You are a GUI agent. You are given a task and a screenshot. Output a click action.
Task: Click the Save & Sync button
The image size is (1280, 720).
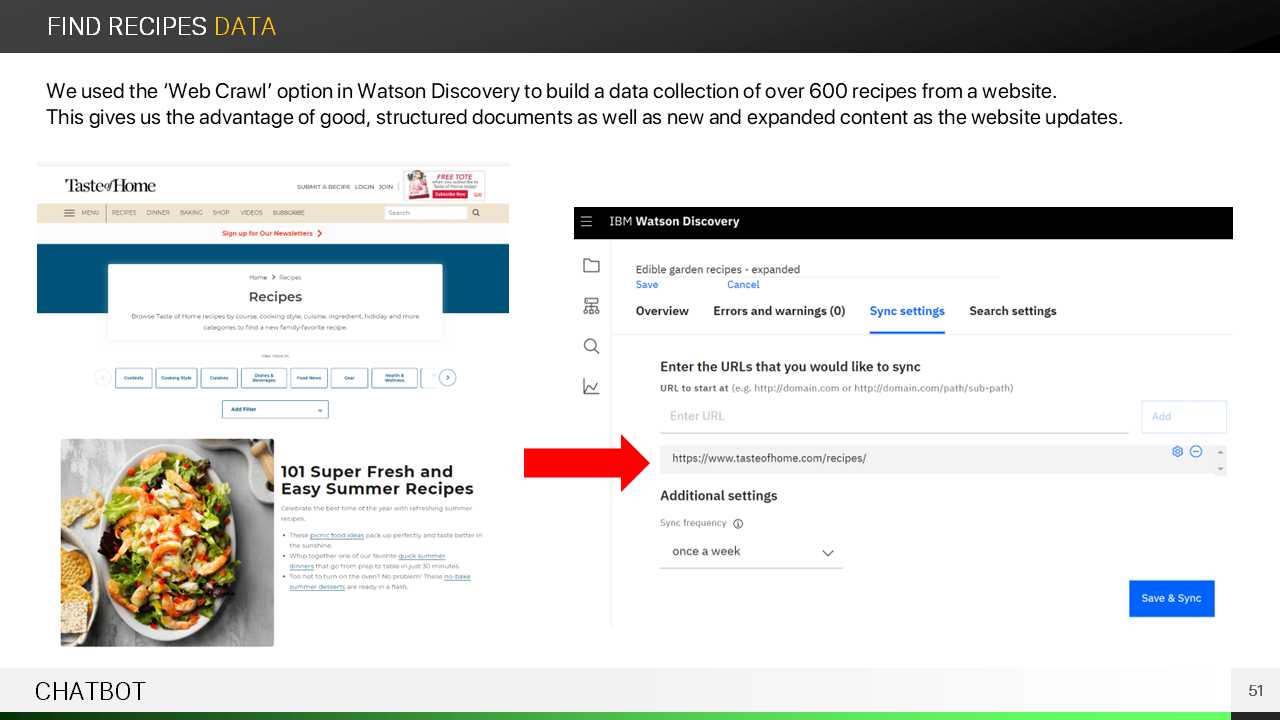(1171, 598)
